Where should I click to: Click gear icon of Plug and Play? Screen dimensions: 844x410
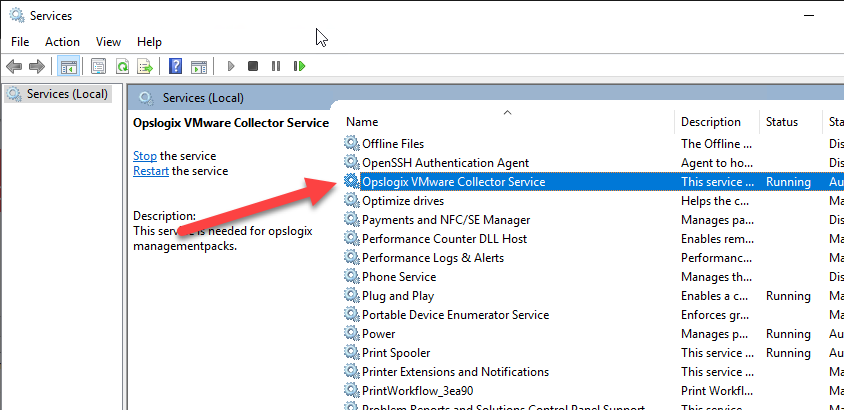pyautogui.click(x=351, y=295)
